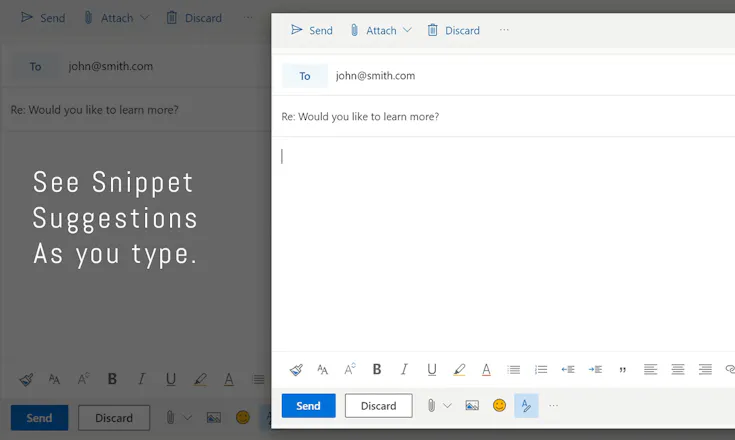Open the emoji picker in the front window
735x440 pixels.
coord(499,405)
